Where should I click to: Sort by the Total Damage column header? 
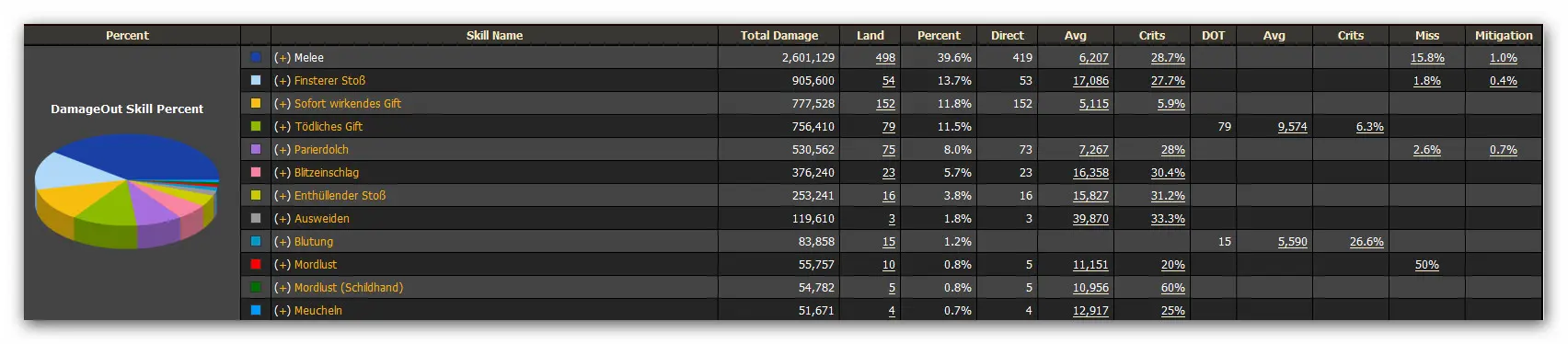(779, 35)
